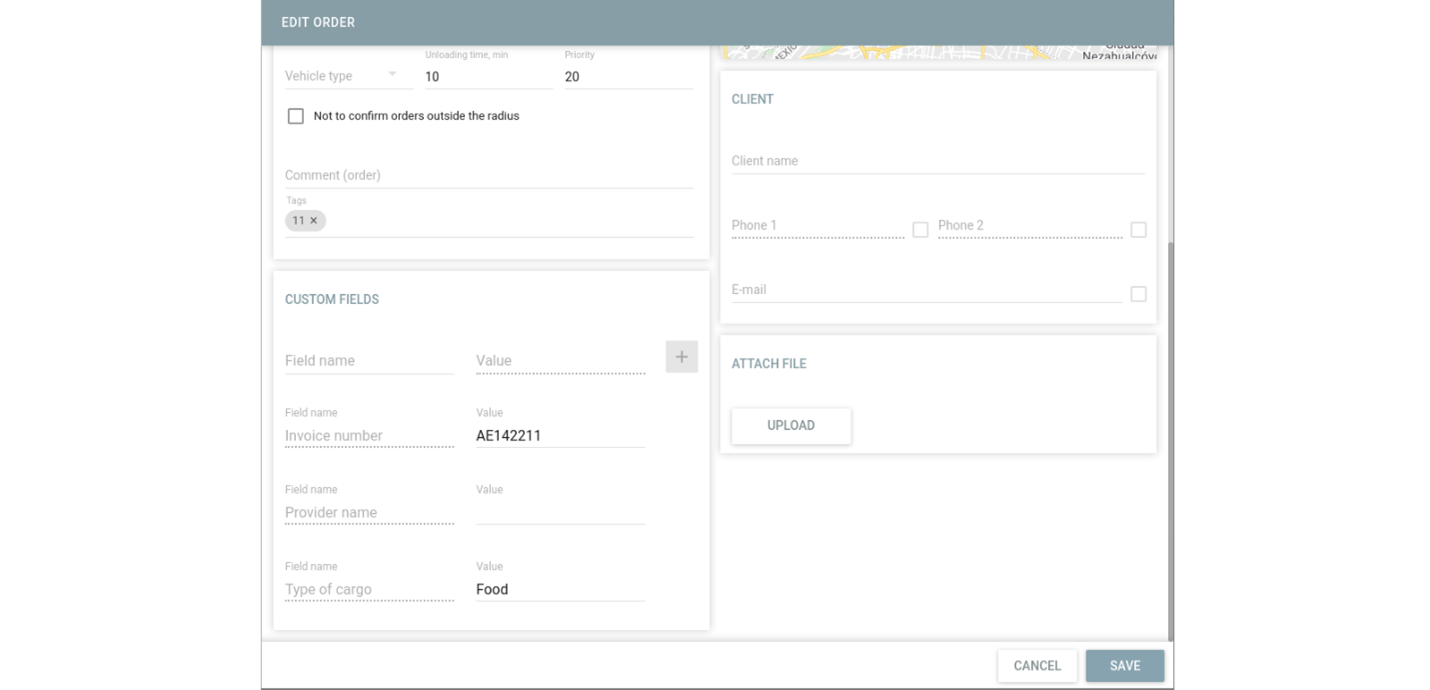Select the Unloading time field showing 10
Screen dimensions: 1430x690
[x=487, y=77]
